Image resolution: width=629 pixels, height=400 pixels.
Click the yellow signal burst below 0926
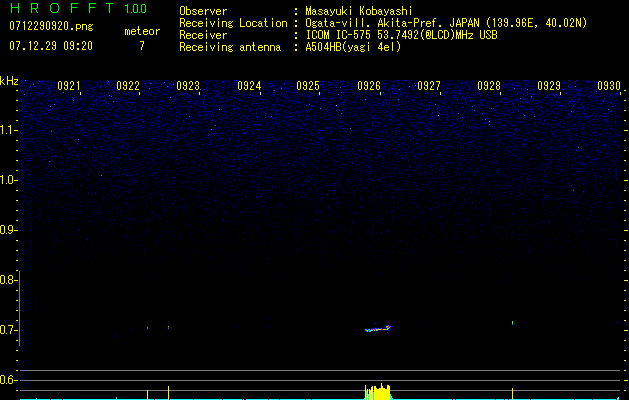pyautogui.click(x=378, y=392)
